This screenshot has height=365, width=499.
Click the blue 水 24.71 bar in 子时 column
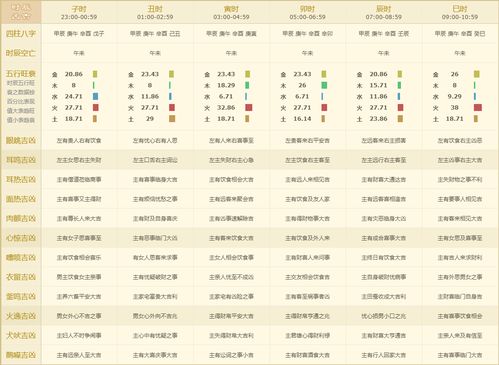(96, 96)
